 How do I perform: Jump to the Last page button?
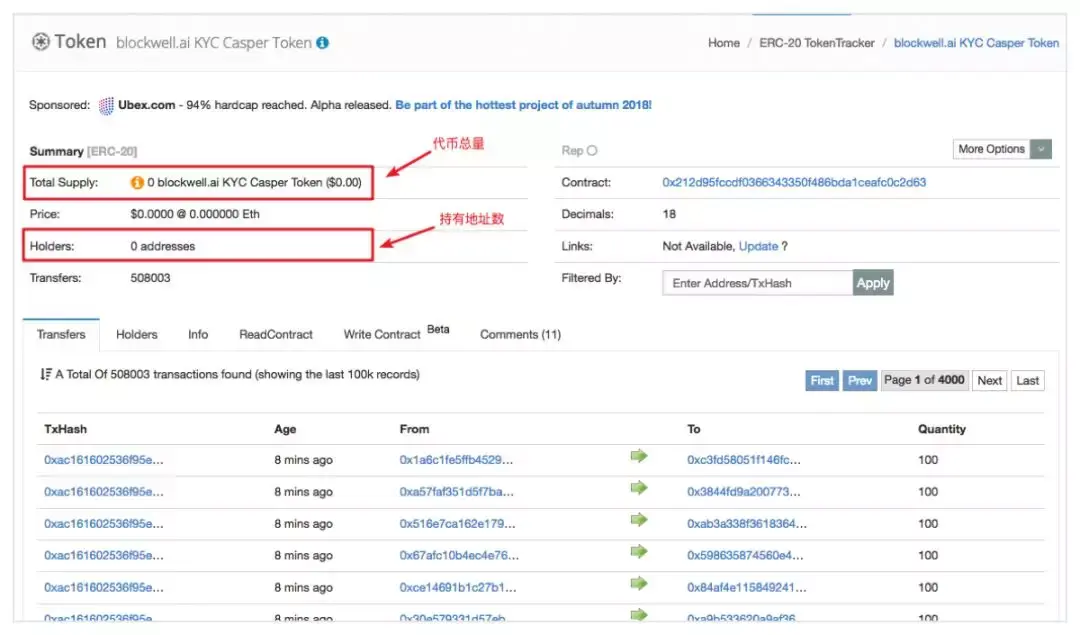(1028, 380)
